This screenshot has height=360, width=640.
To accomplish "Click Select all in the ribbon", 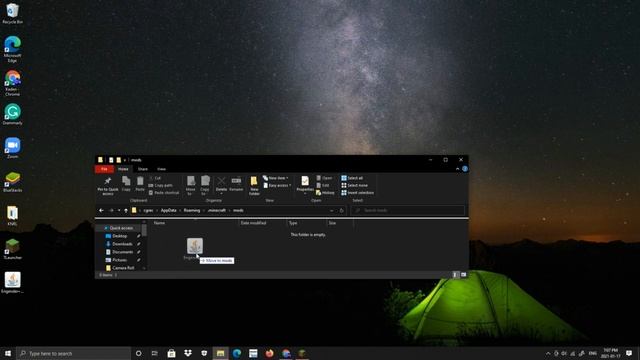I will tap(352, 178).
